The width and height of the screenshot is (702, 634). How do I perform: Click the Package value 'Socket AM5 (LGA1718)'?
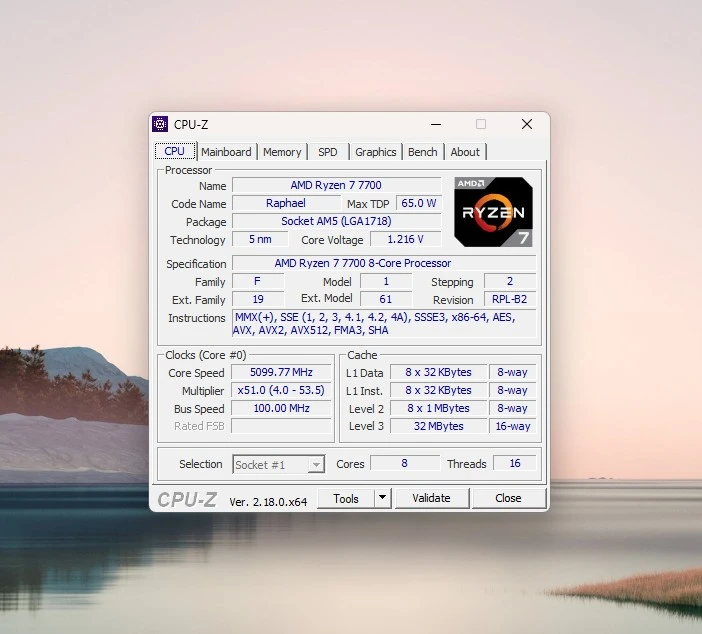tap(336, 221)
